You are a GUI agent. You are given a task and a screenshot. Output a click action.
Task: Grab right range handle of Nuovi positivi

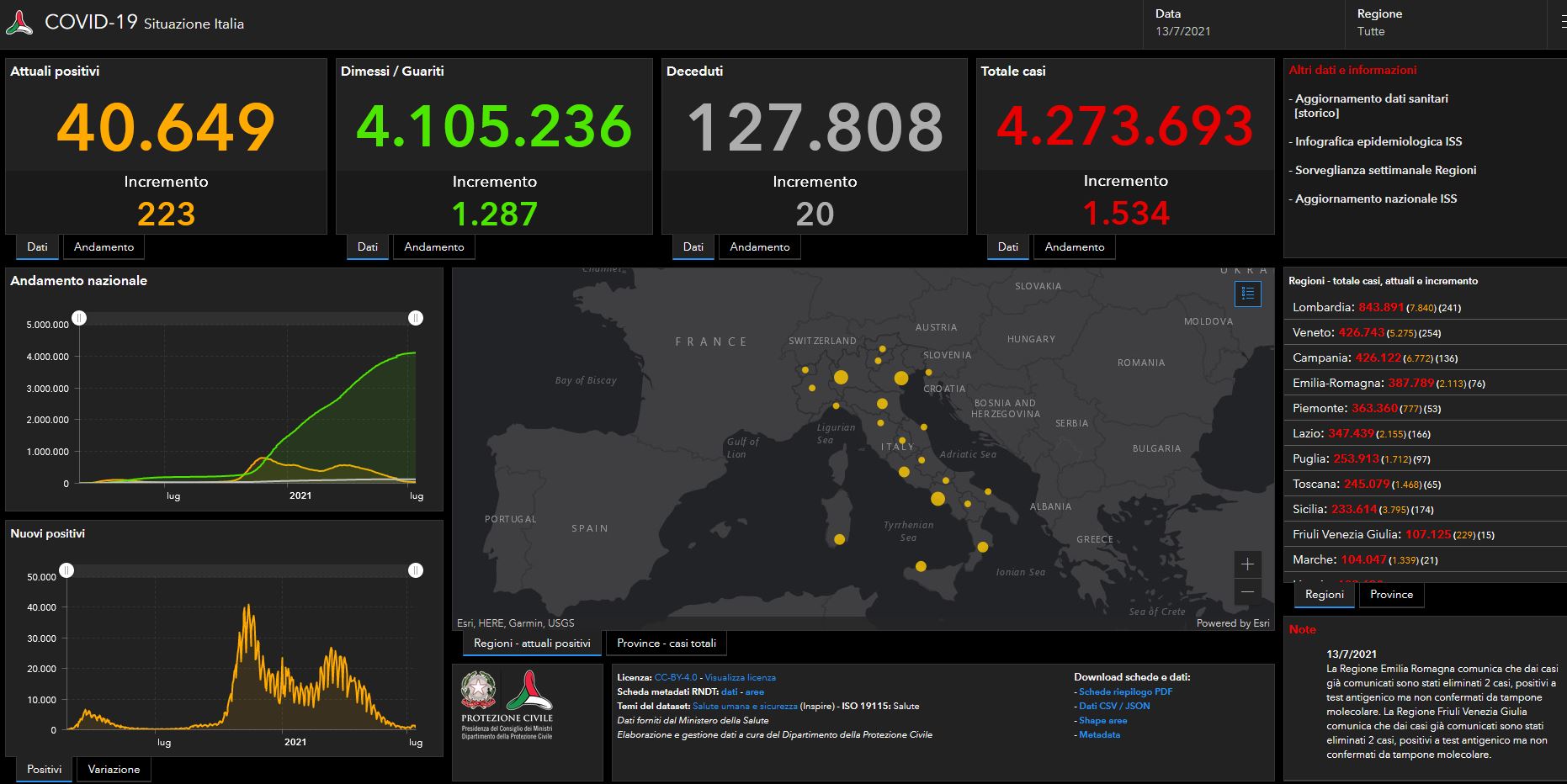point(416,570)
